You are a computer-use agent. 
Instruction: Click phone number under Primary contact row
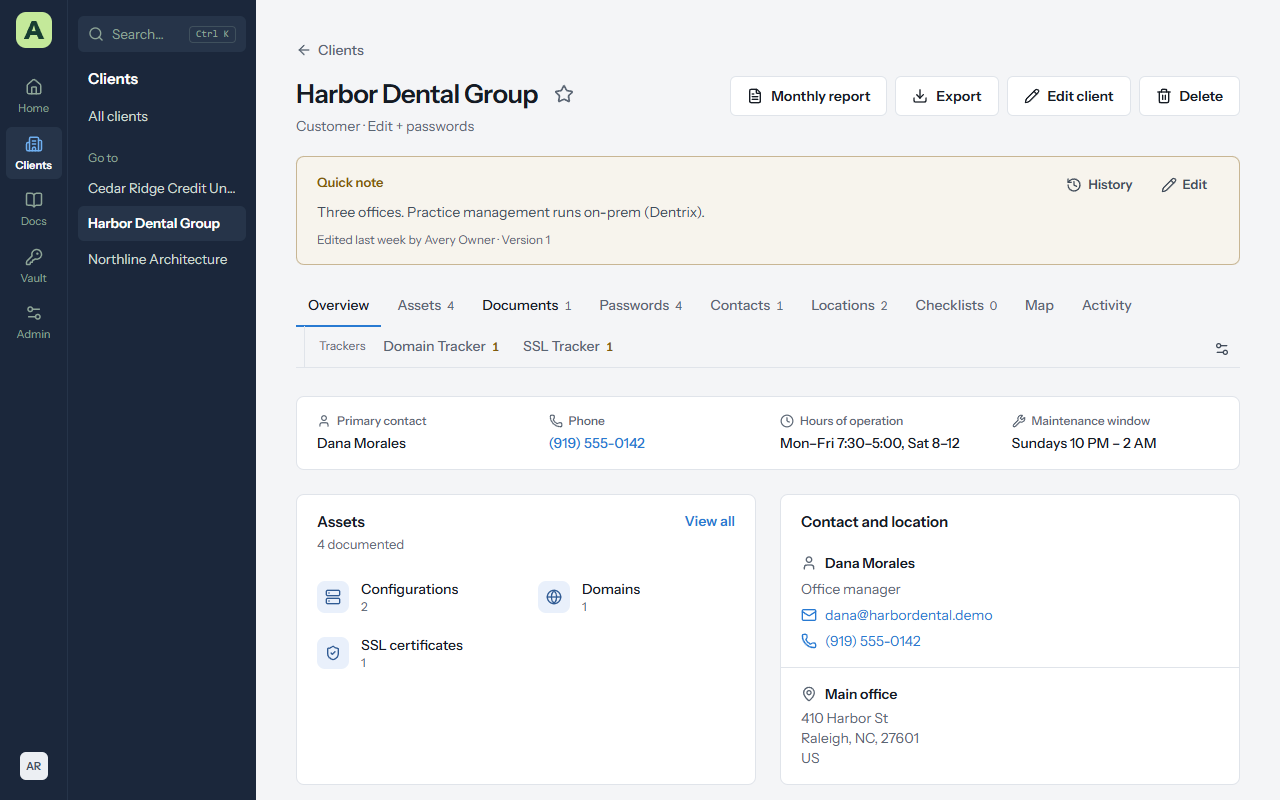[597, 443]
